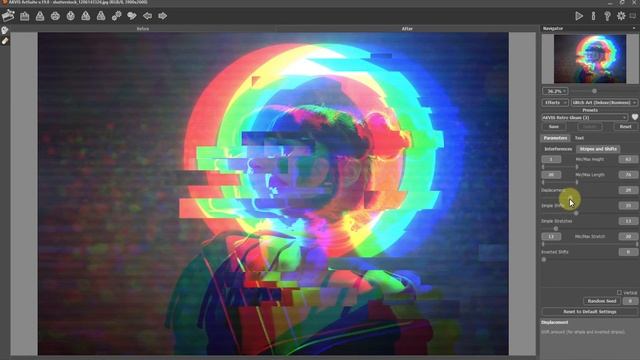Redo with the right arrow icon
Screen dimensions: 640x360
pyautogui.click(x=162, y=16)
